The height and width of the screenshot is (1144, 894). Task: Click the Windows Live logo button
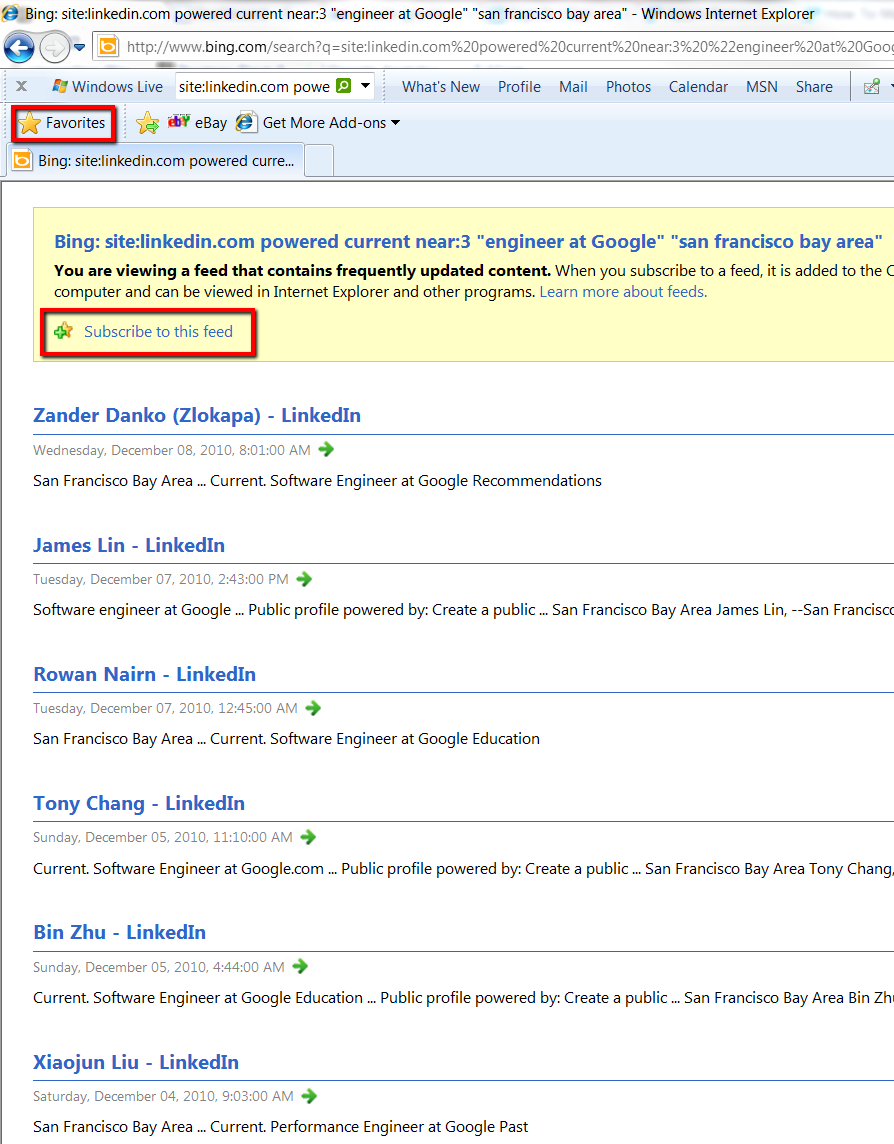[x=107, y=87]
